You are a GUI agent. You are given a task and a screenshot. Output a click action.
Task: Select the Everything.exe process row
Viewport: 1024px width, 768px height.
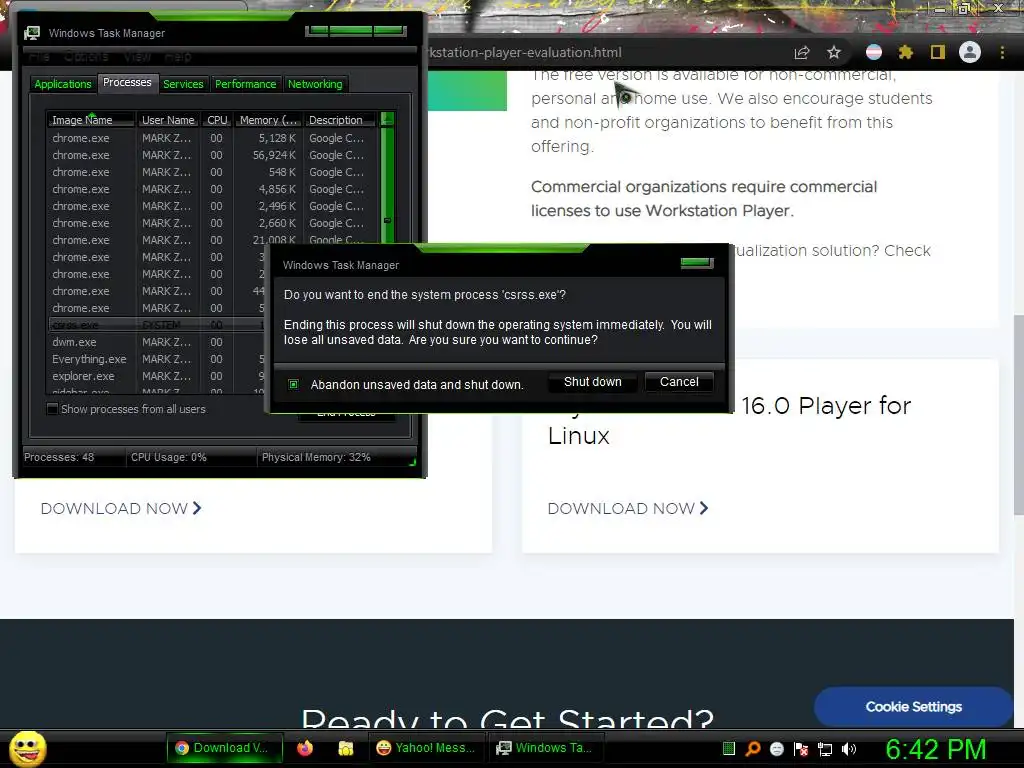[157, 359]
